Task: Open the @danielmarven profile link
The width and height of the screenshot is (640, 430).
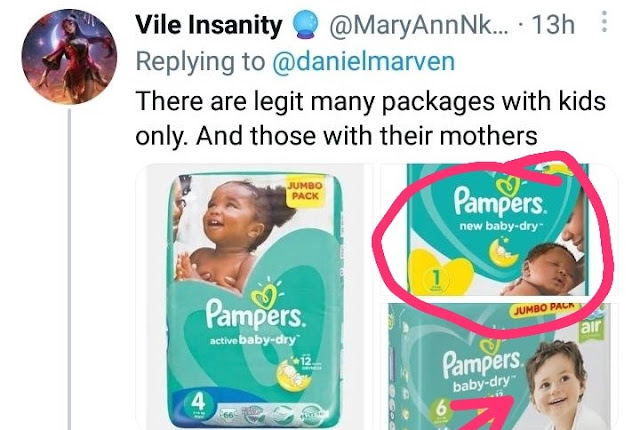Action: coord(363,61)
